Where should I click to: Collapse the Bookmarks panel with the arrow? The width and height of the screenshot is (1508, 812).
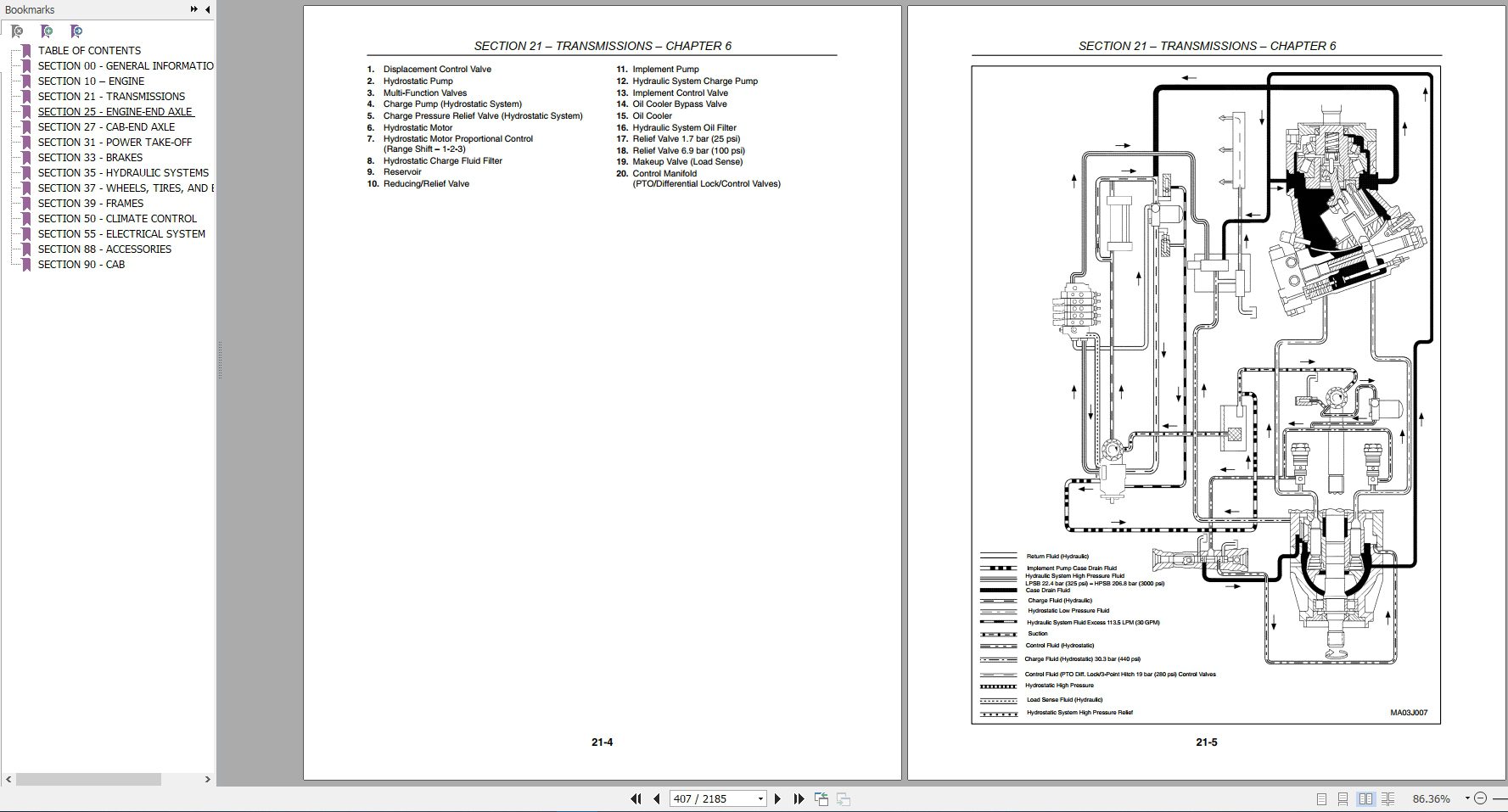pos(206,9)
